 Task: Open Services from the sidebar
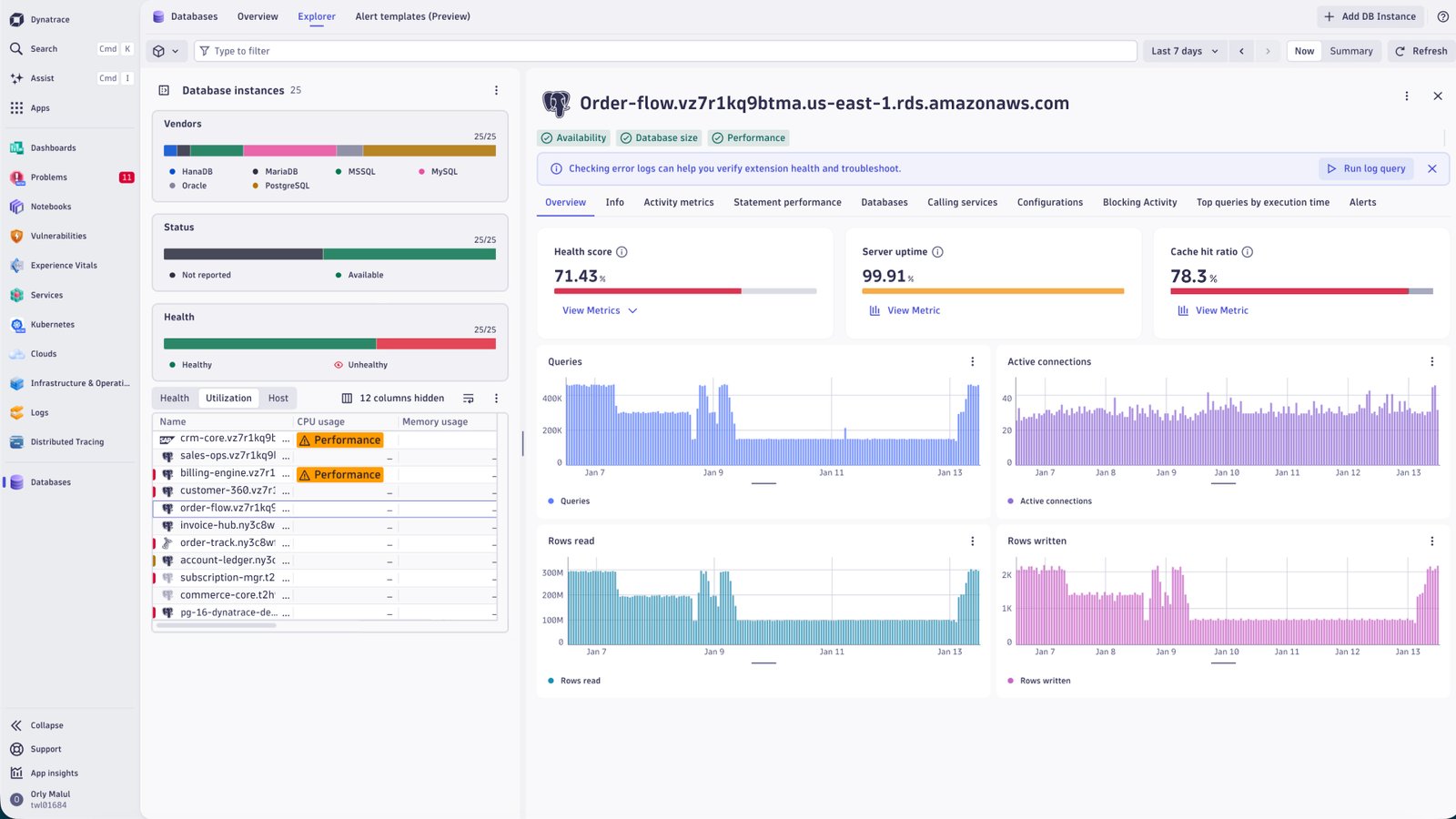[x=47, y=295]
